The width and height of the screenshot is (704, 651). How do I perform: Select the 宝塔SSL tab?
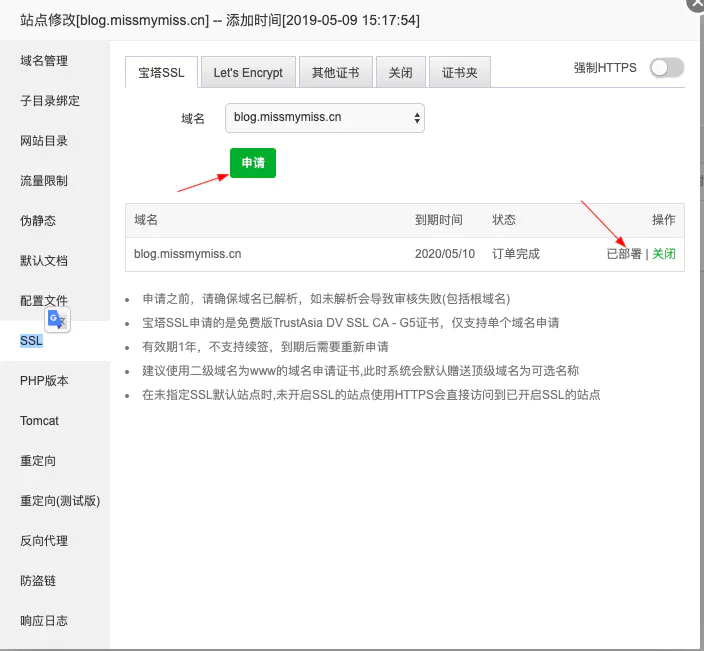tap(162, 72)
